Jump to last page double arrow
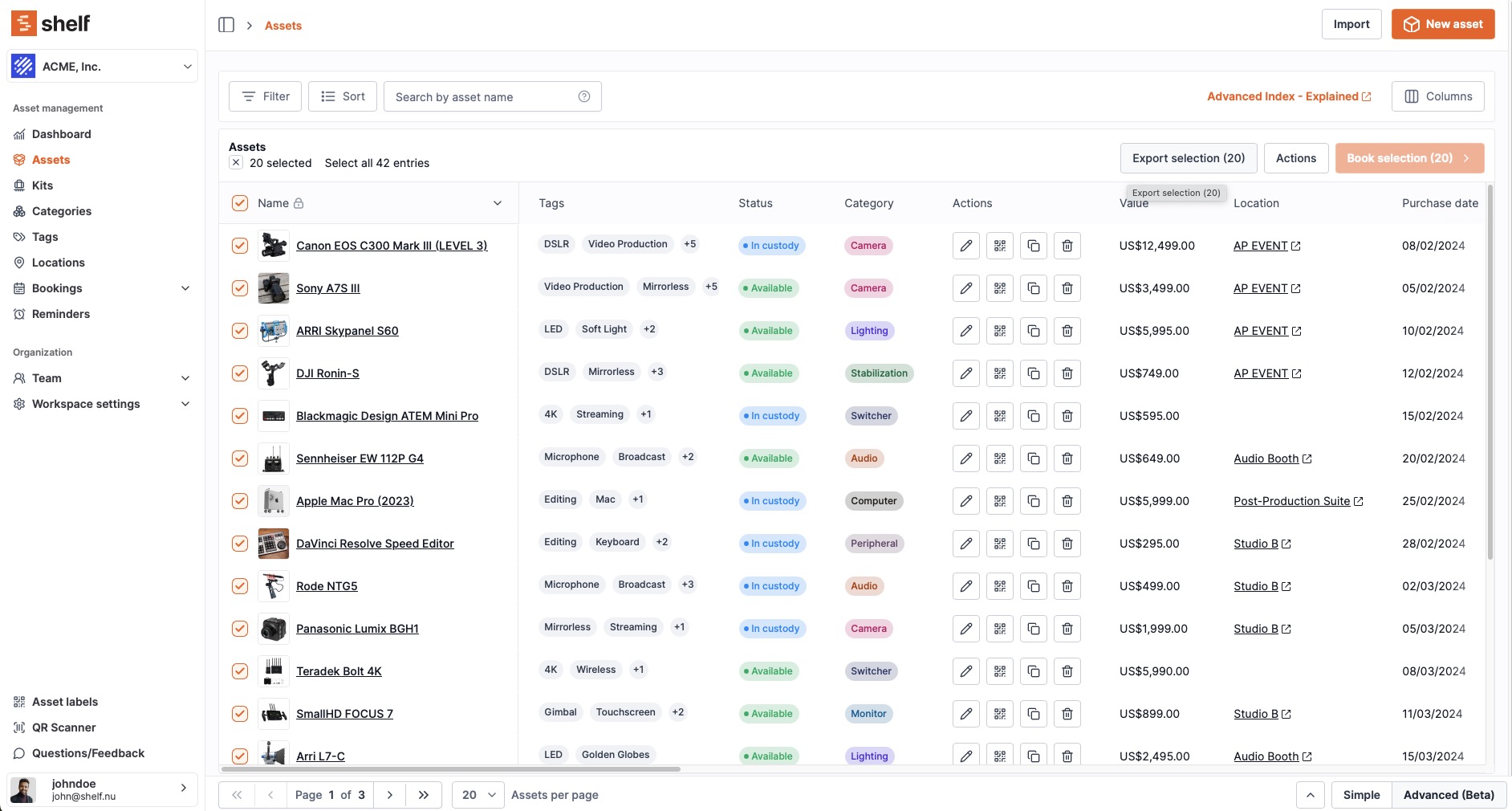Viewport: 1512px width, 811px height. [x=424, y=795]
